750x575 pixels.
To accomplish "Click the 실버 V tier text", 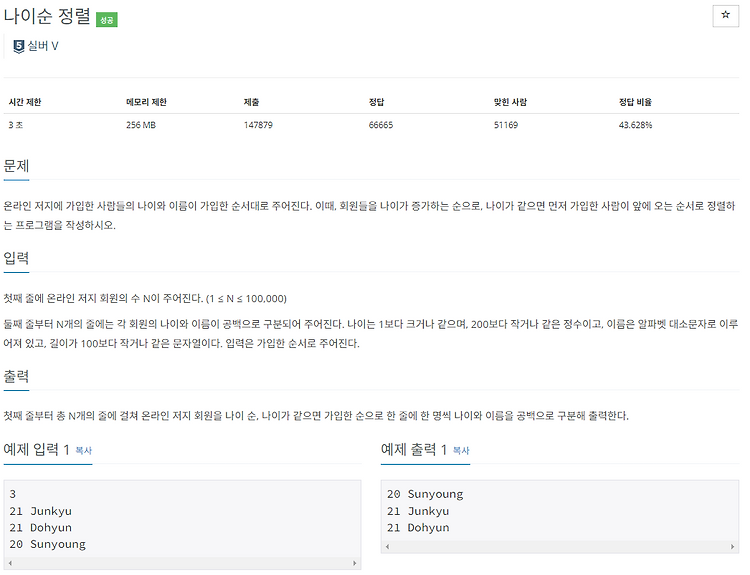I will 43,46.
